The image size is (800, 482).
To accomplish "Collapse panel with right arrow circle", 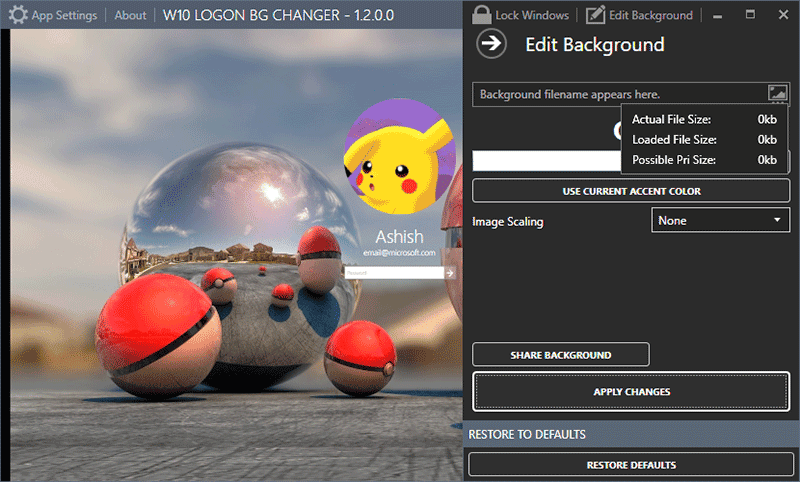I will [491, 44].
